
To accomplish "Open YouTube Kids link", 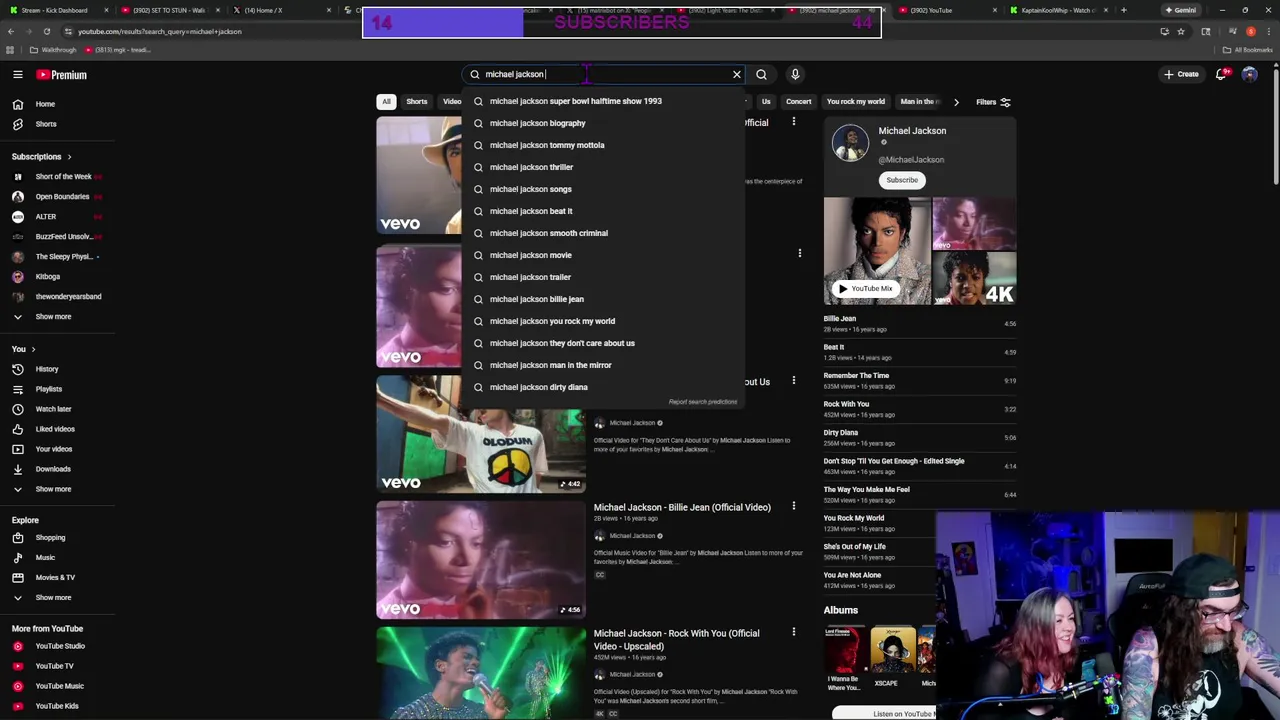I will pyautogui.click(x=57, y=706).
